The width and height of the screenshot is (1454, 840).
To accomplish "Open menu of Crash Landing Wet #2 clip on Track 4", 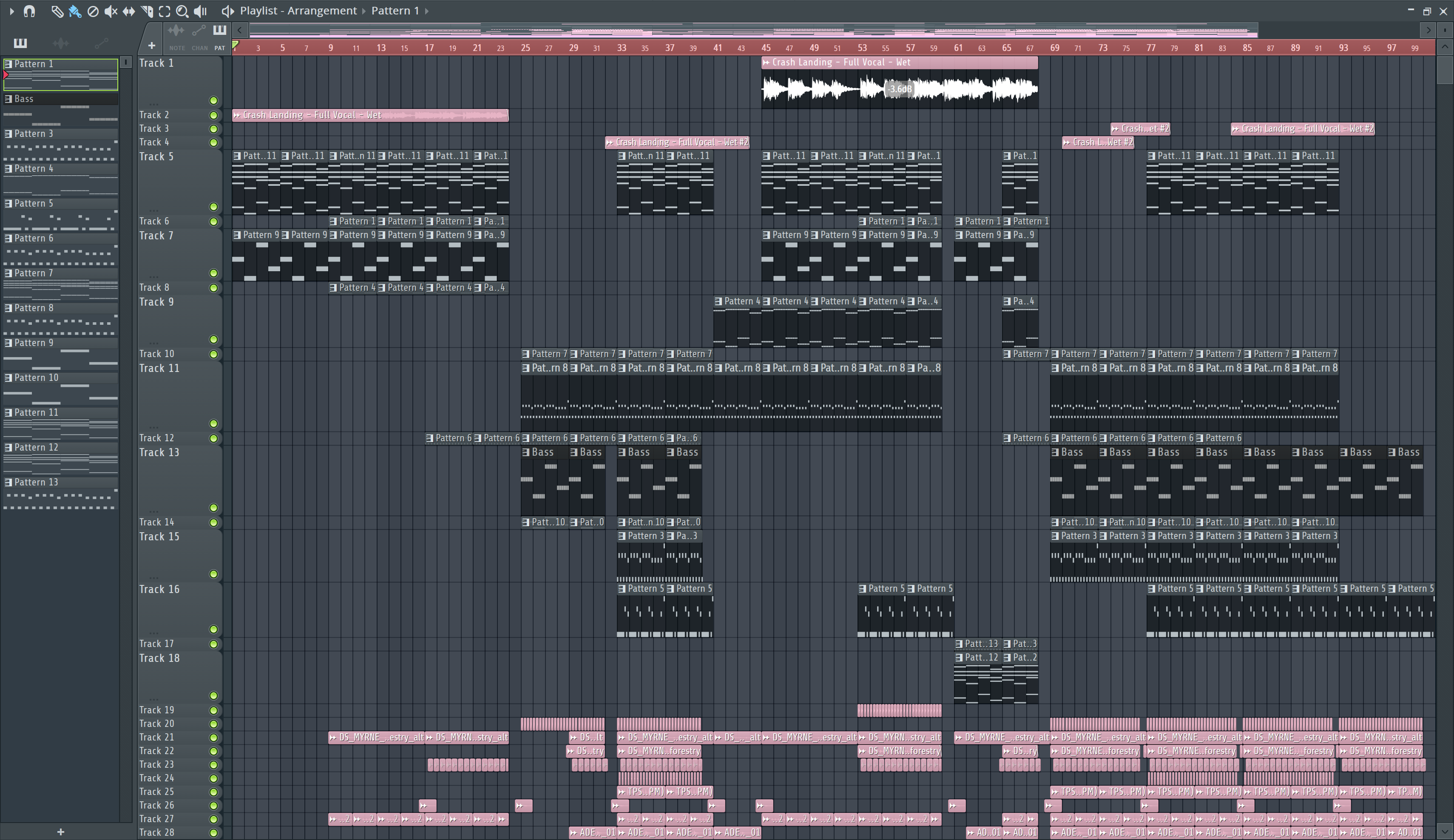I will (x=610, y=142).
